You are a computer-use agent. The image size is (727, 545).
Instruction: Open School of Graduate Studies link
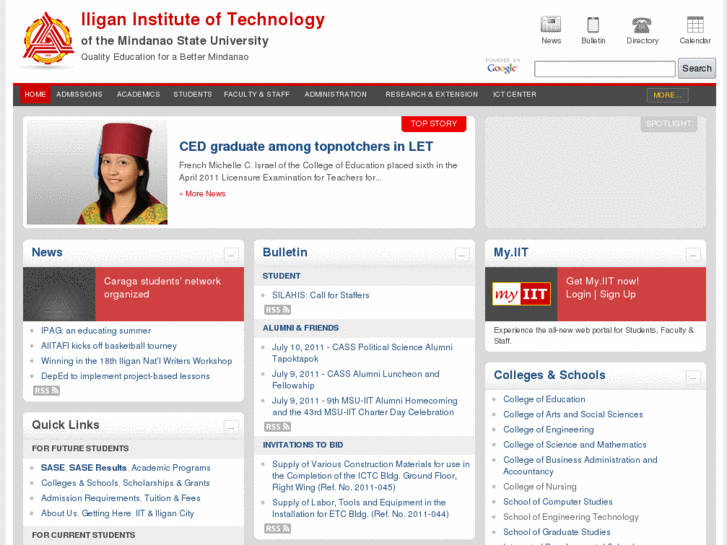pos(557,532)
